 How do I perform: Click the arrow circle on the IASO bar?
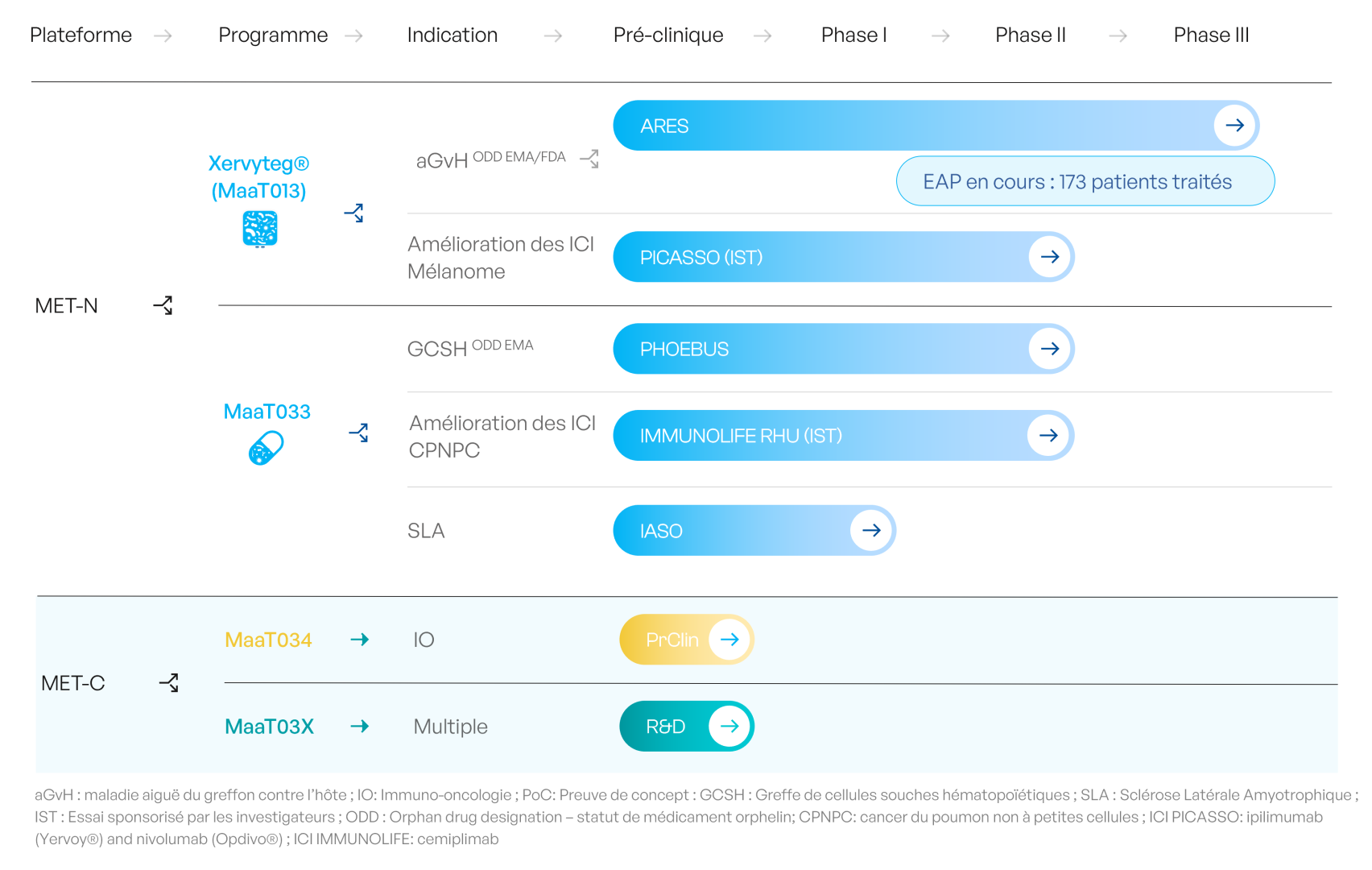pos(871,531)
